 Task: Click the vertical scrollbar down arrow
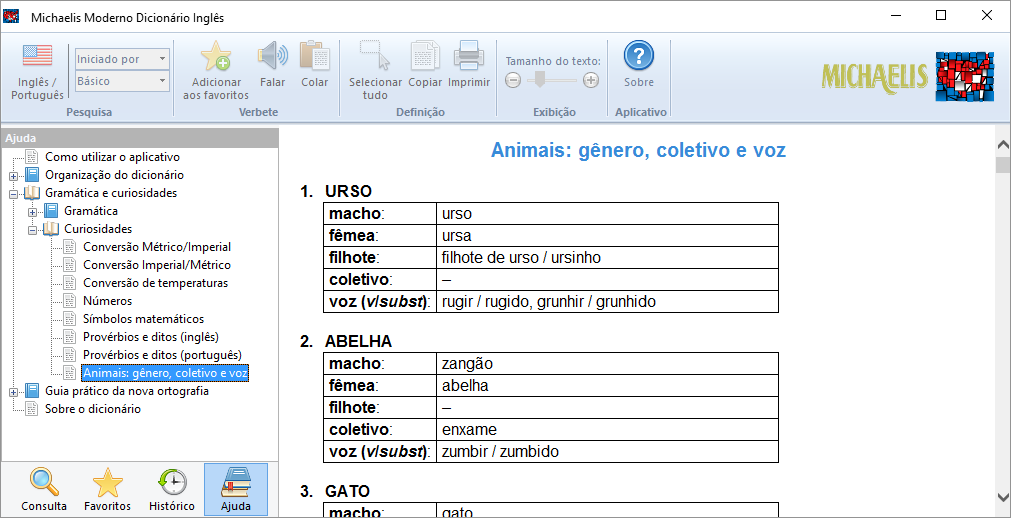(1002, 497)
